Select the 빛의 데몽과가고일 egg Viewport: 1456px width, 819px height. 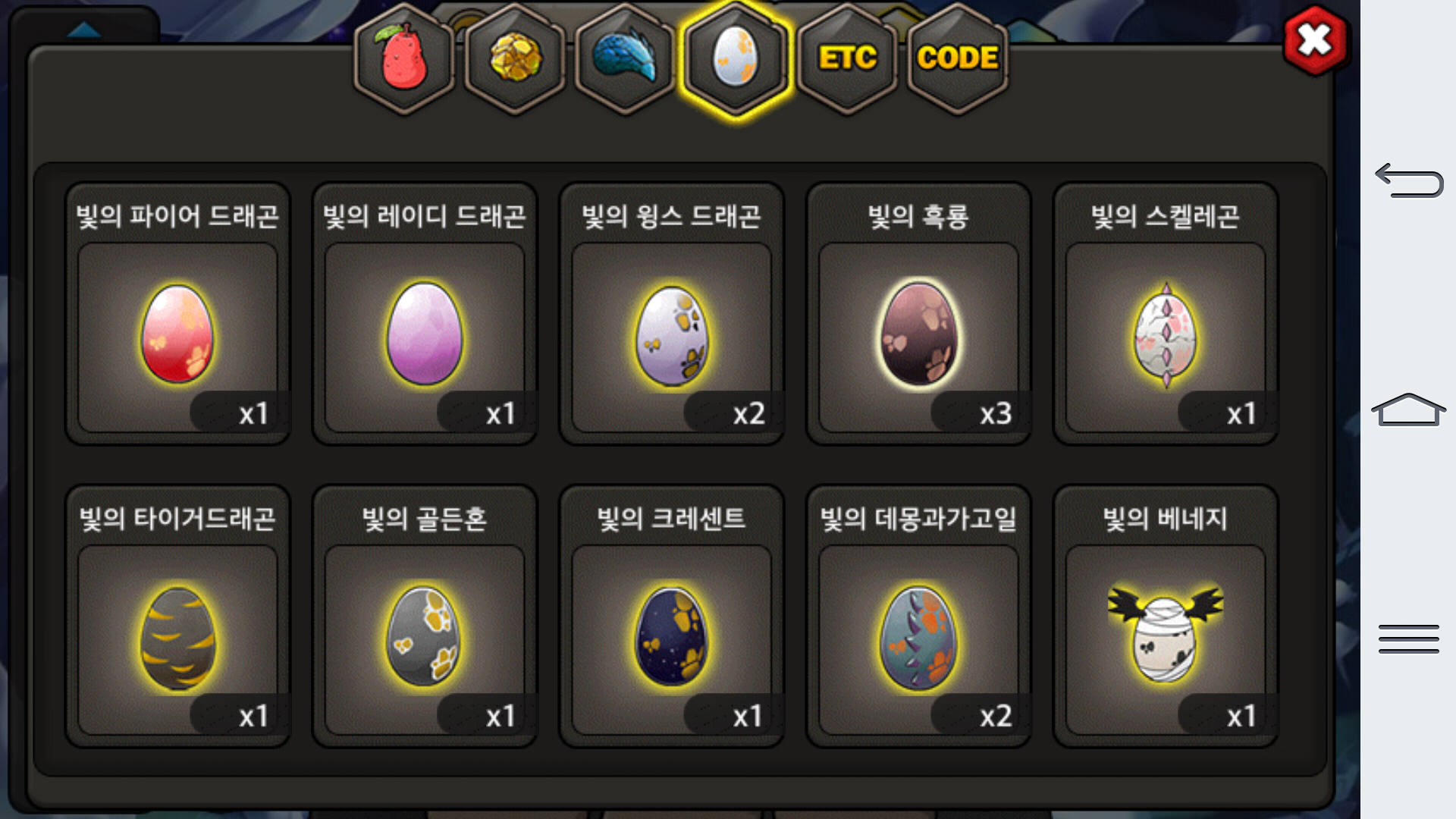coord(918,617)
